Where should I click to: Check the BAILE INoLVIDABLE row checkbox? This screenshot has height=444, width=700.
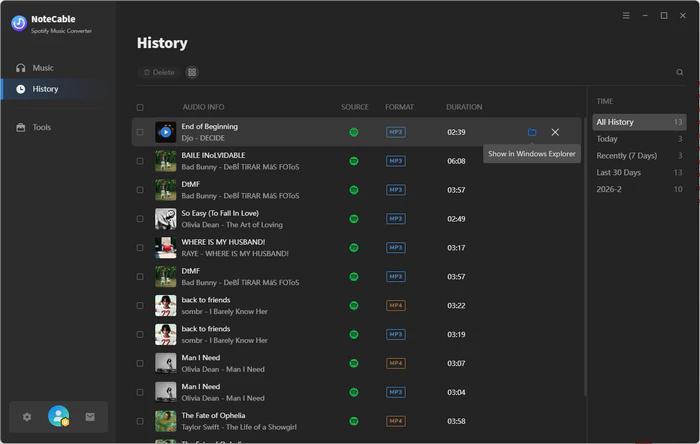tap(140, 161)
